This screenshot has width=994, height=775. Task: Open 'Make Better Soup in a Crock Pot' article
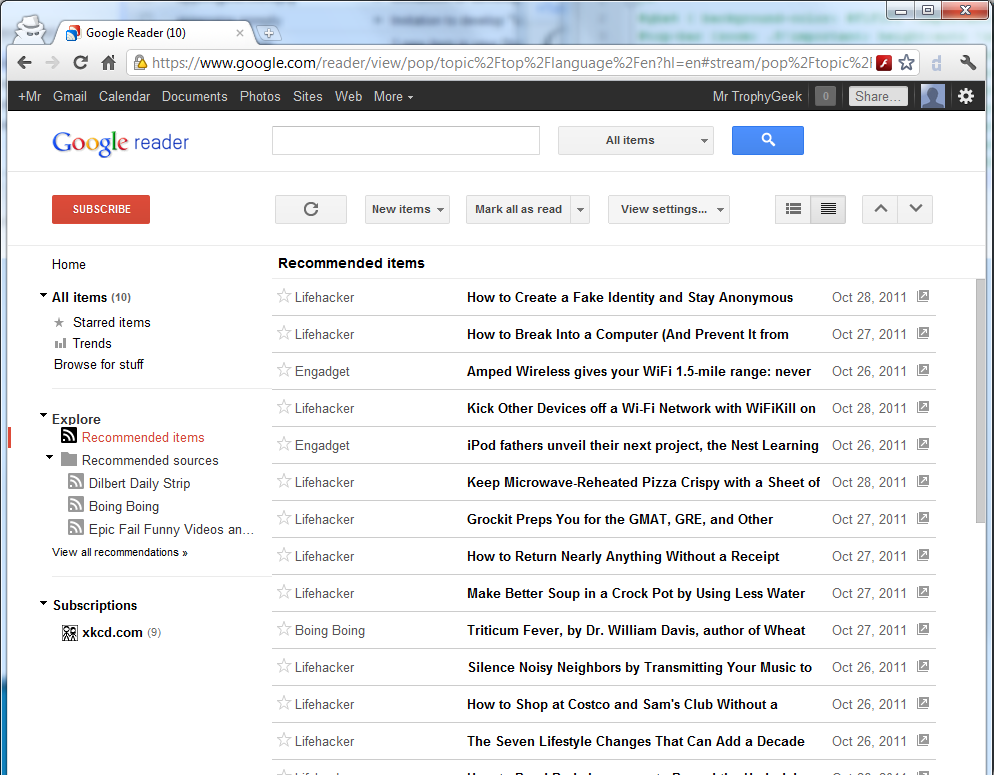[x=636, y=593]
